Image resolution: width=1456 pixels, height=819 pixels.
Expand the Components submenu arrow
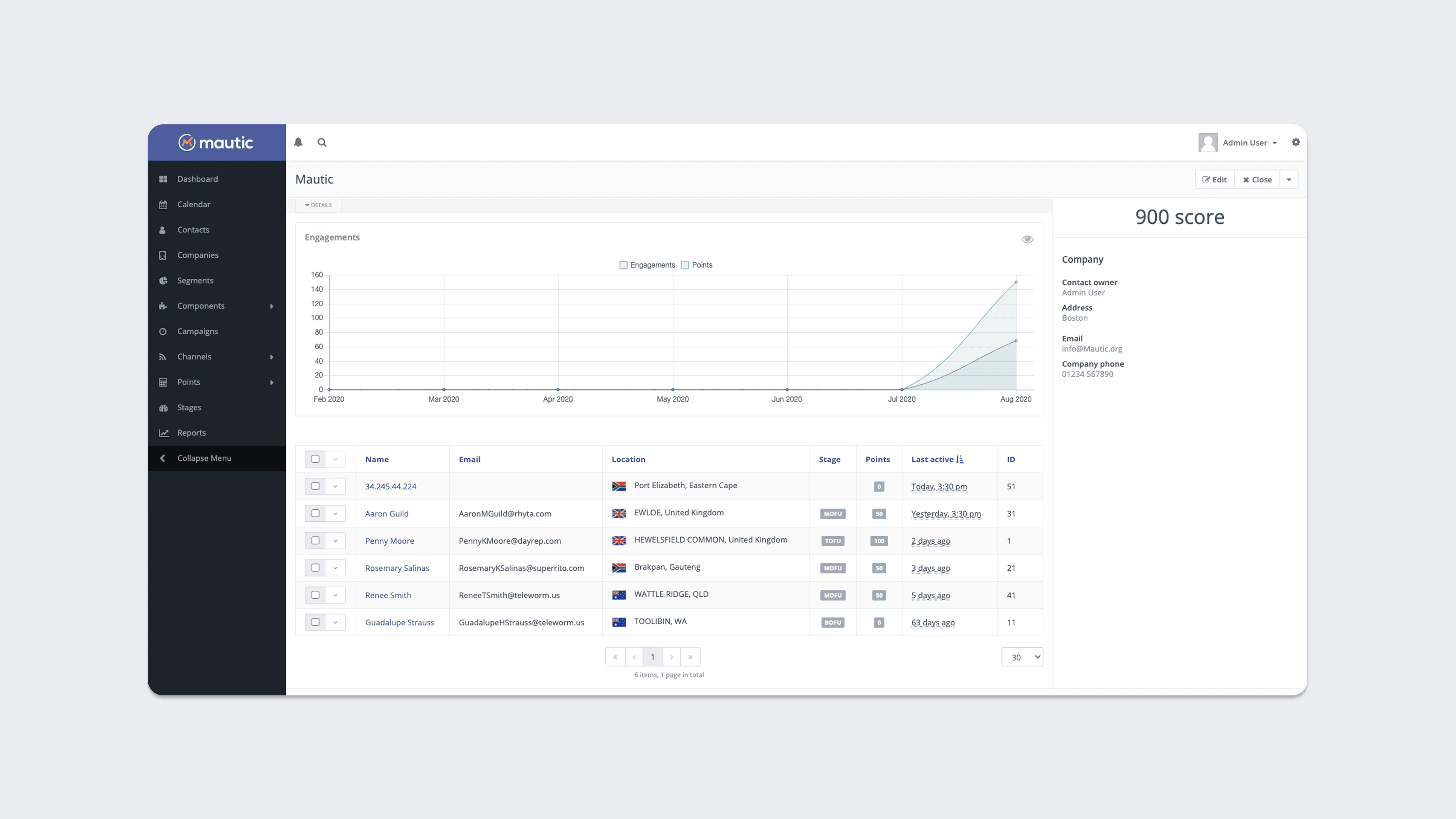[272, 306]
